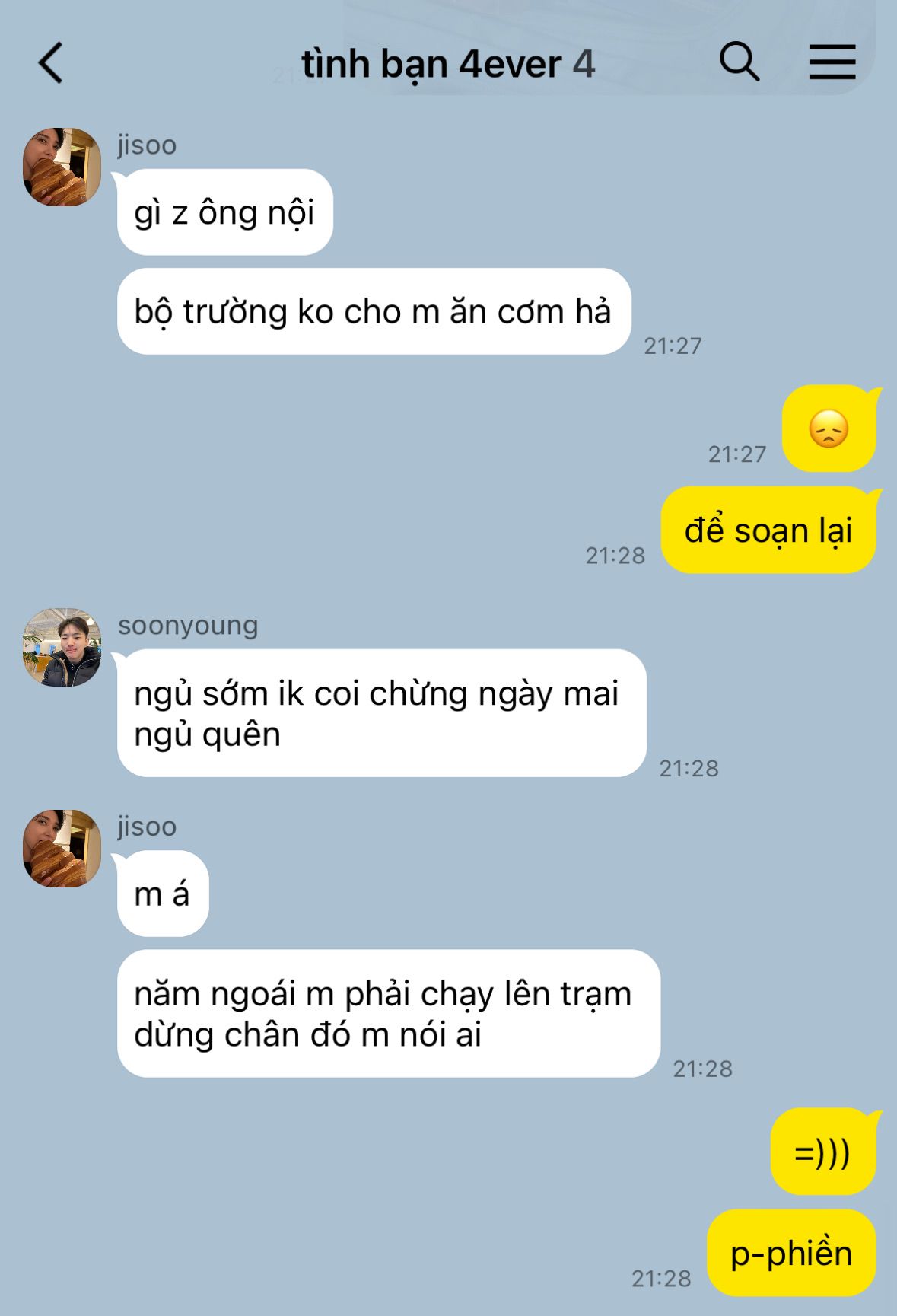The image size is (897, 1316).
Task: Select the short message 'm á'
Action: [x=163, y=894]
